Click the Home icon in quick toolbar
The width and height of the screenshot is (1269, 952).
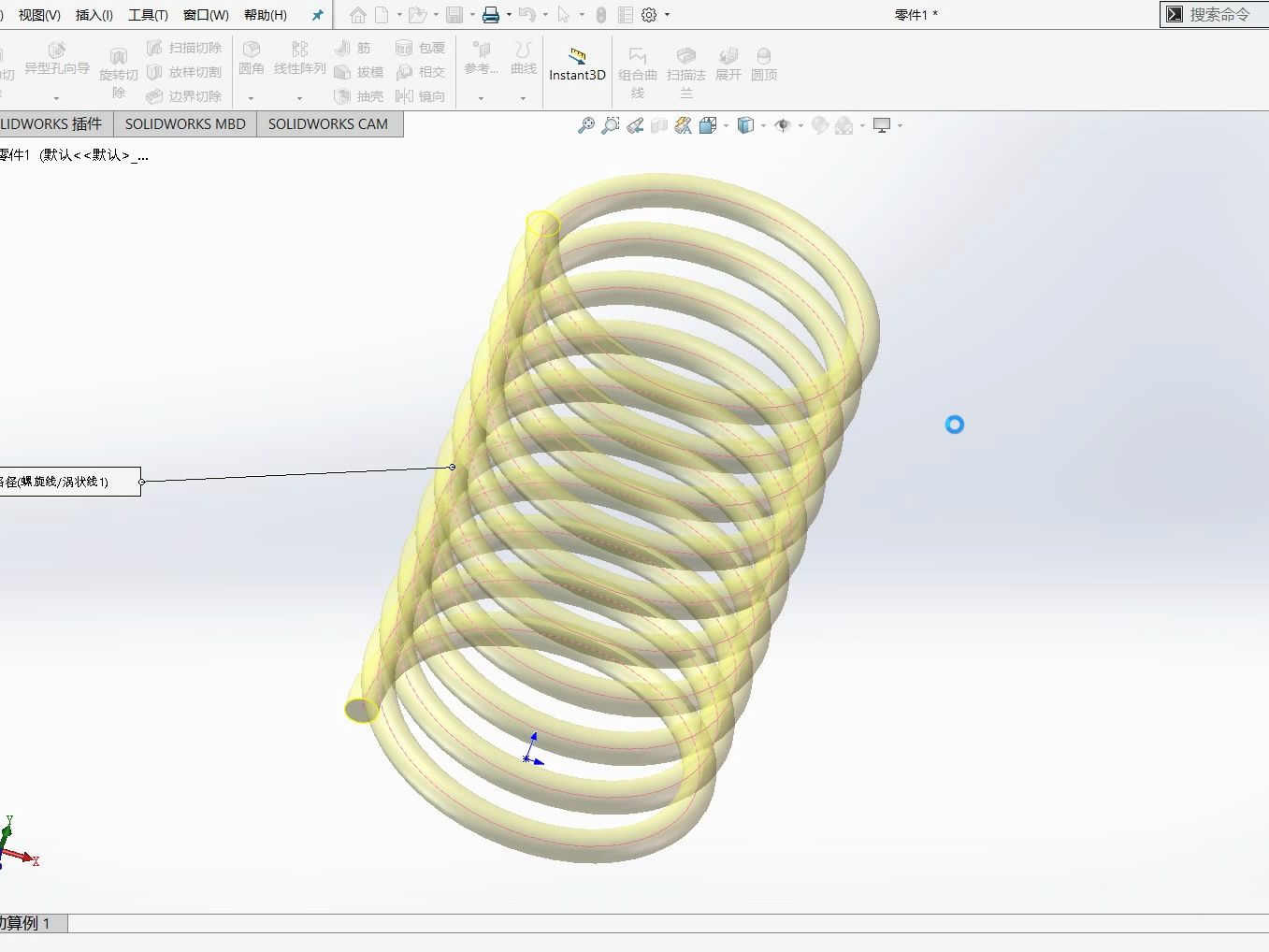[358, 15]
